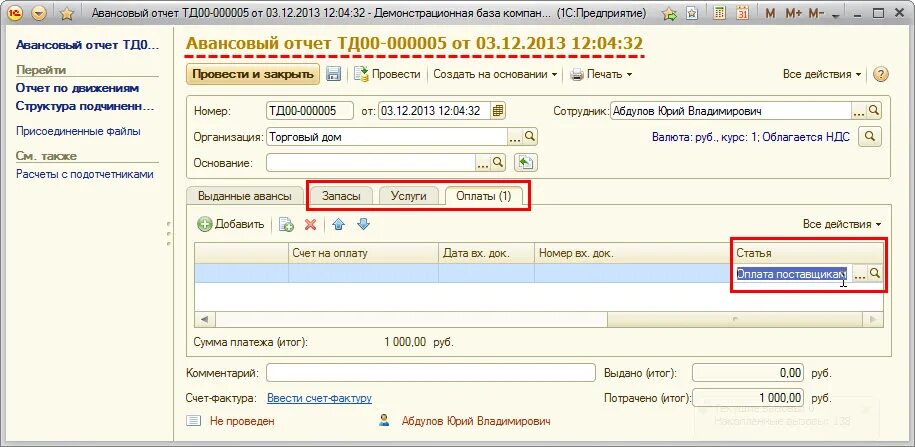Click 'Ввести счет-фактуру' link
Image resolution: width=915 pixels, height=447 pixels.
(319, 398)
